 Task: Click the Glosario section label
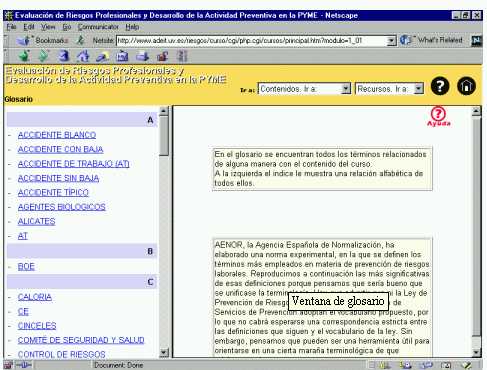pyautogui.click(x=19, y=99)
